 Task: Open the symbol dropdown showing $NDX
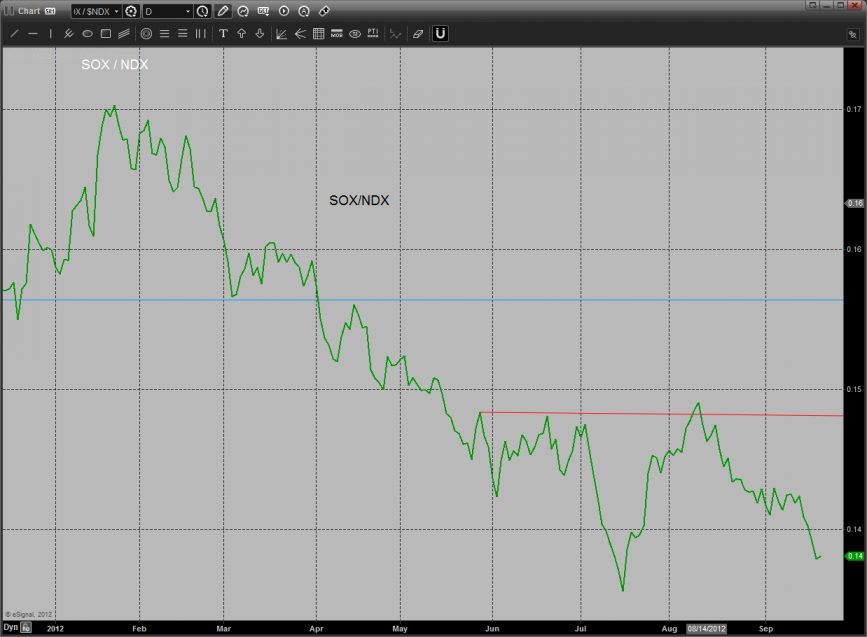tap(95, 11)
